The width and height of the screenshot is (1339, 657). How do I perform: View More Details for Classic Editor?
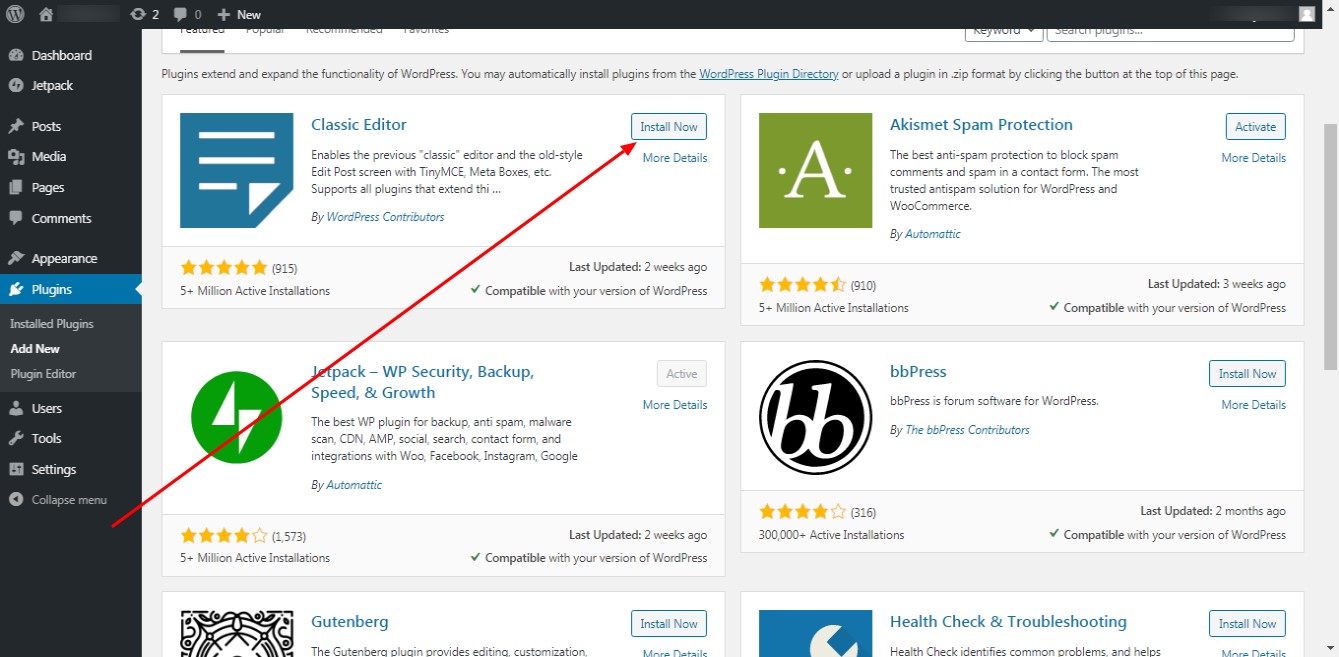pos(675,158)
